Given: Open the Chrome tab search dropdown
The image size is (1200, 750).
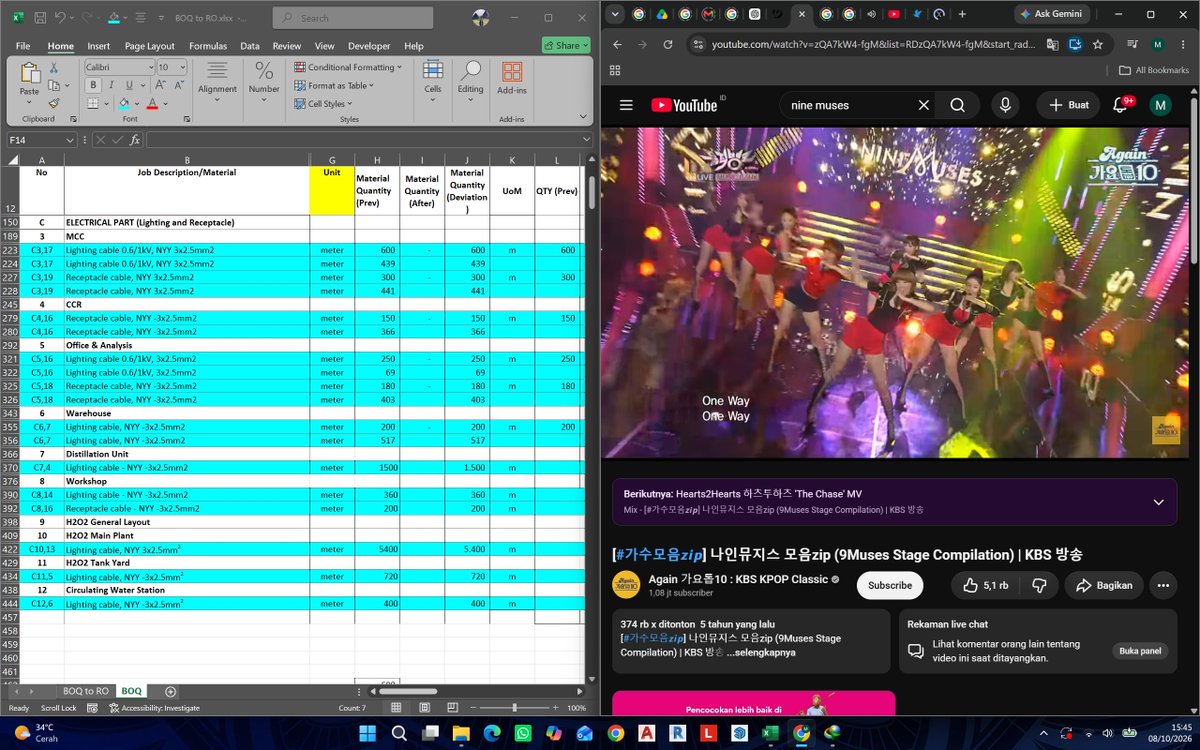Looking at the screenshot, I should tap(614, 14).
